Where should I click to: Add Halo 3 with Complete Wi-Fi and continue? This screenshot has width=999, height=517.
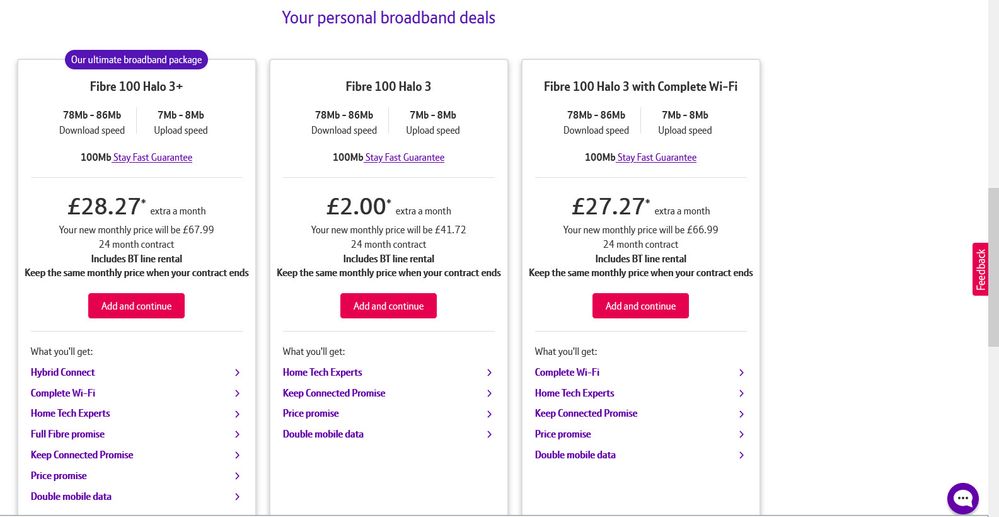click(x=640, y=306)
